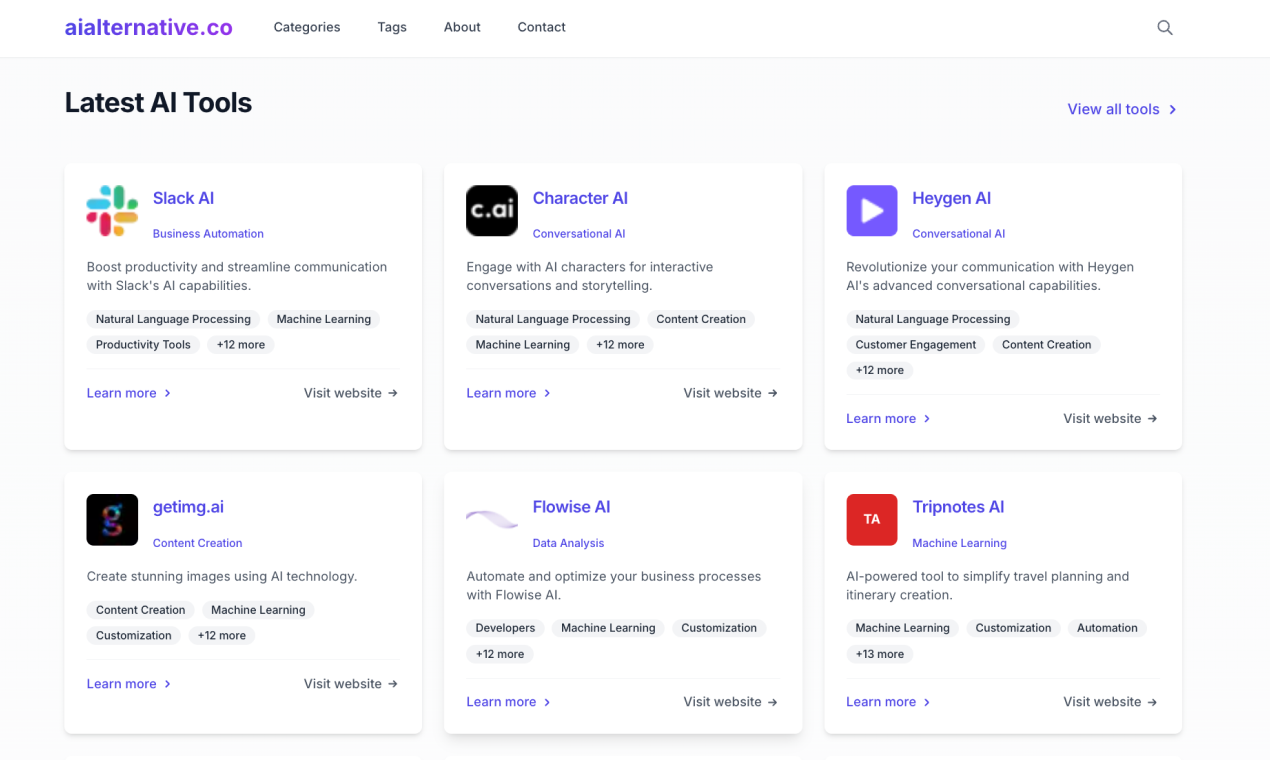
Task: Click the Flowise AI wave logo
Action: point(492,520)
